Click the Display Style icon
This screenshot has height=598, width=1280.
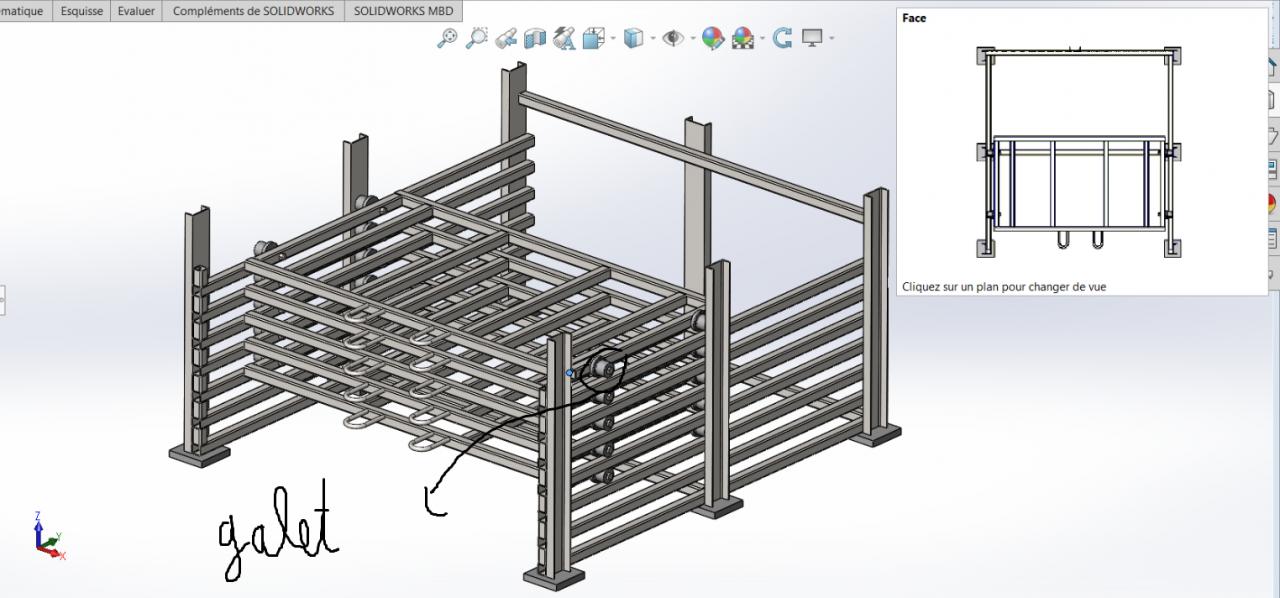pos(633,38)
